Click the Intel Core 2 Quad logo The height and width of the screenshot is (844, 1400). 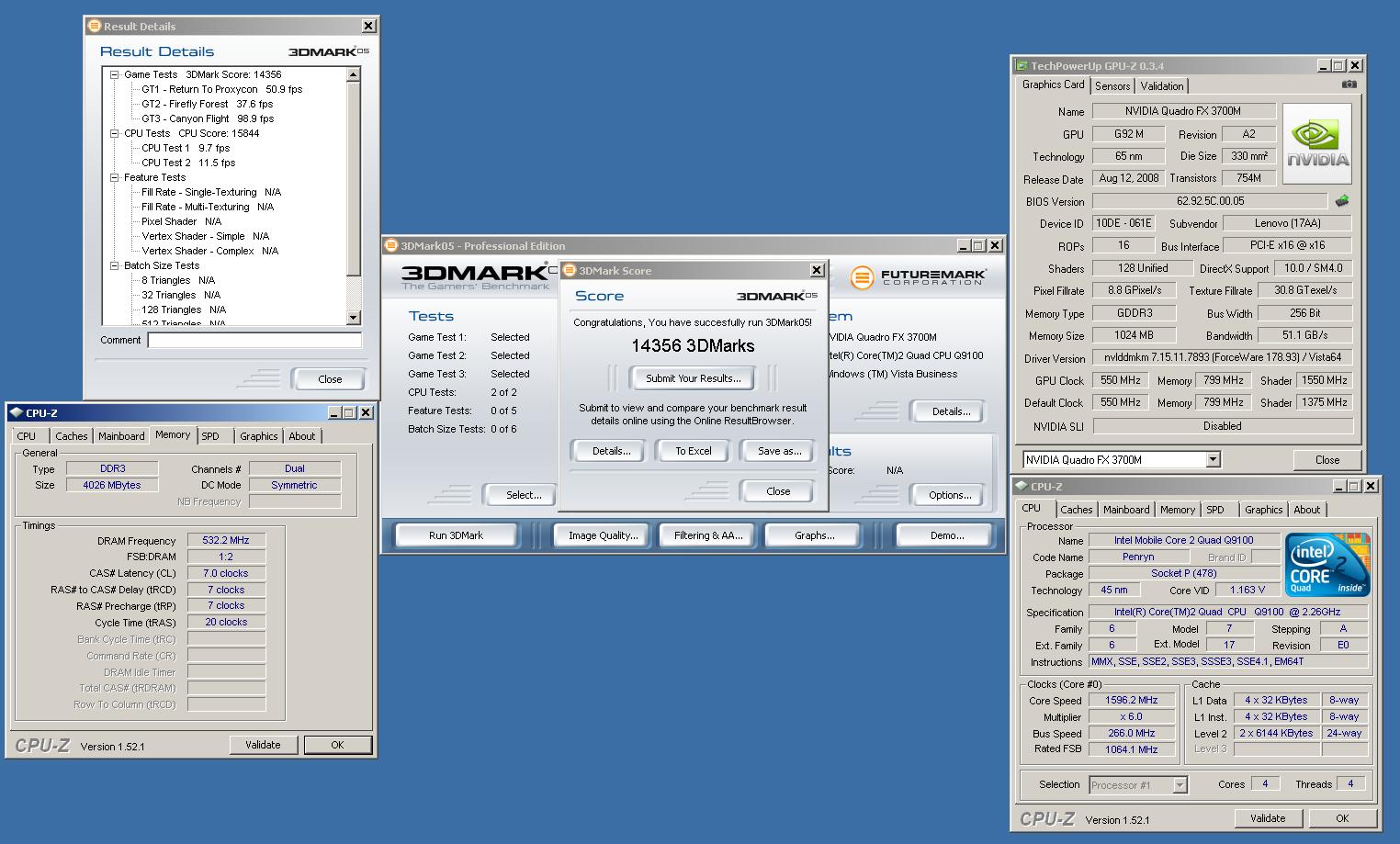tap(1327, 564)
